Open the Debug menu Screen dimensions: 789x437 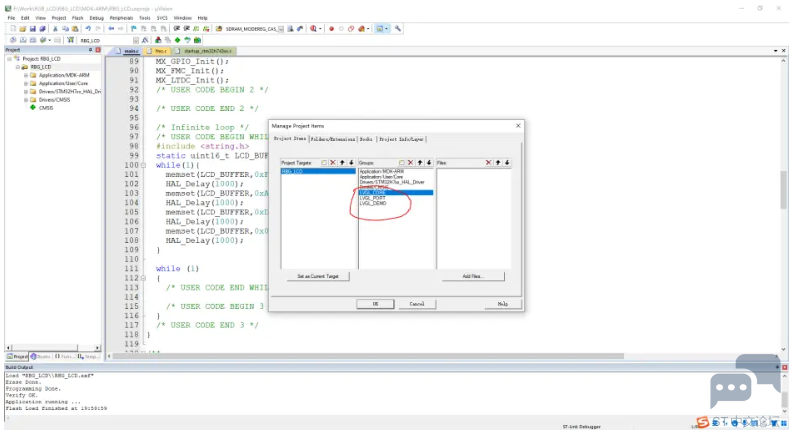(x=96, y=18)
